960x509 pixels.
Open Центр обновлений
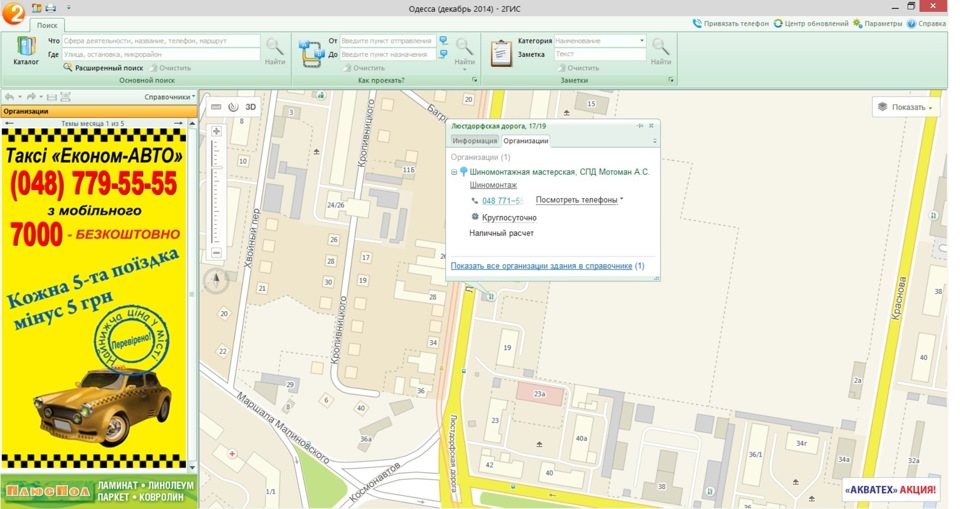[x=811, y=23]
